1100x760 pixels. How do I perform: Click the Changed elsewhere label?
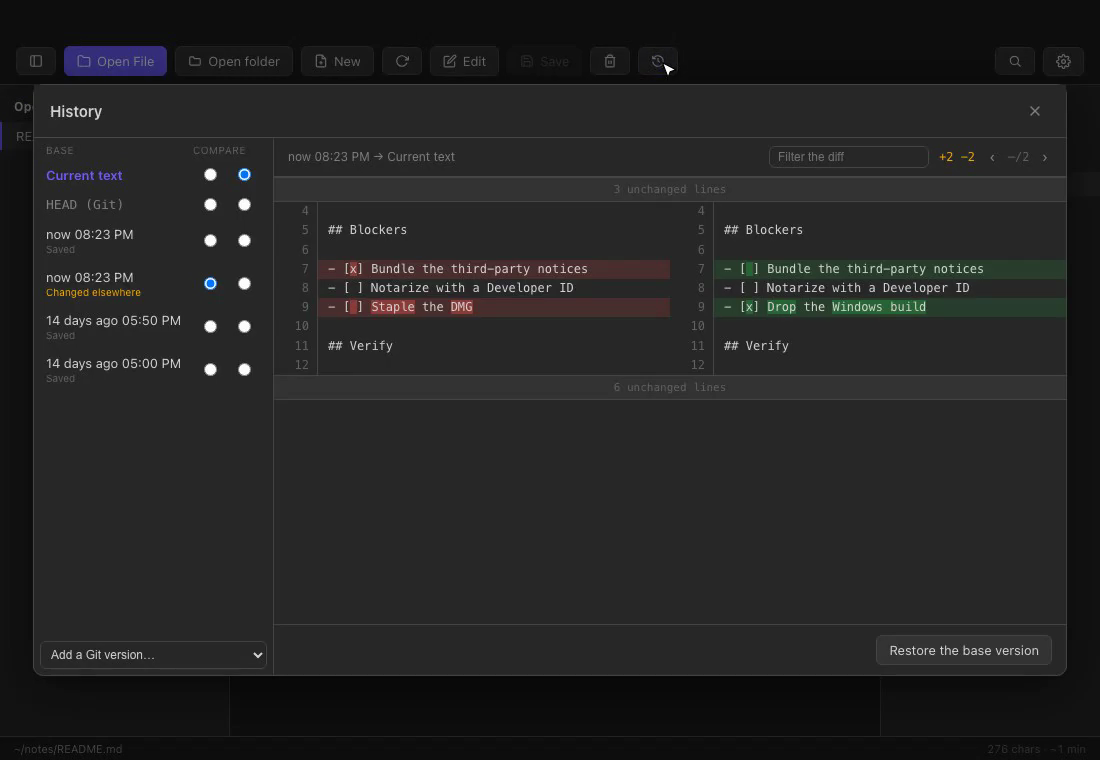click(x=93, y=293)
